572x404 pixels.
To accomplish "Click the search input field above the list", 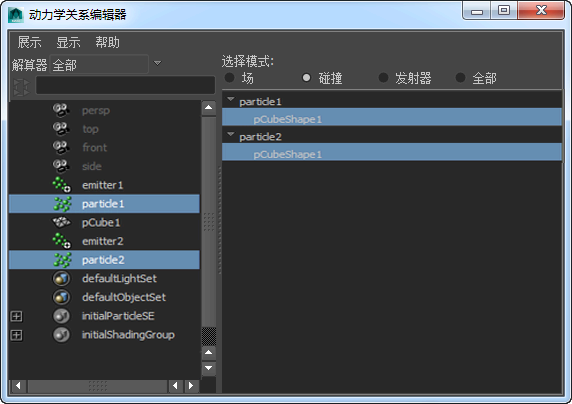I will [125, 86].
